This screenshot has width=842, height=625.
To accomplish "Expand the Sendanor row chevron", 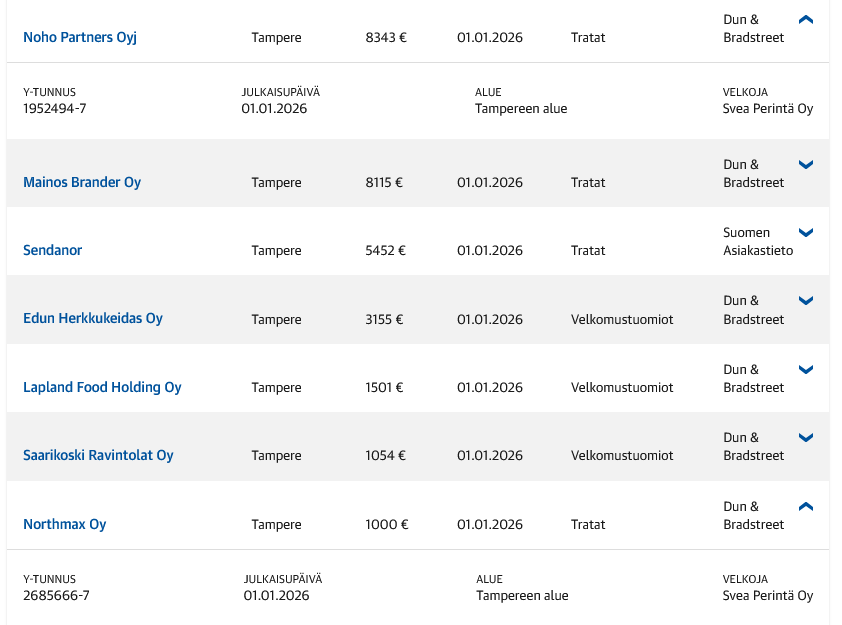I will [x=807, y=233].
